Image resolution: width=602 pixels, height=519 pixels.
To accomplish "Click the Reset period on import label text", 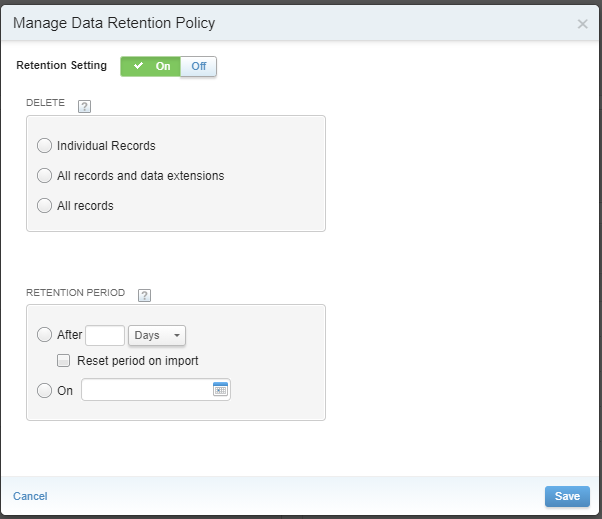I will (137, 361).
